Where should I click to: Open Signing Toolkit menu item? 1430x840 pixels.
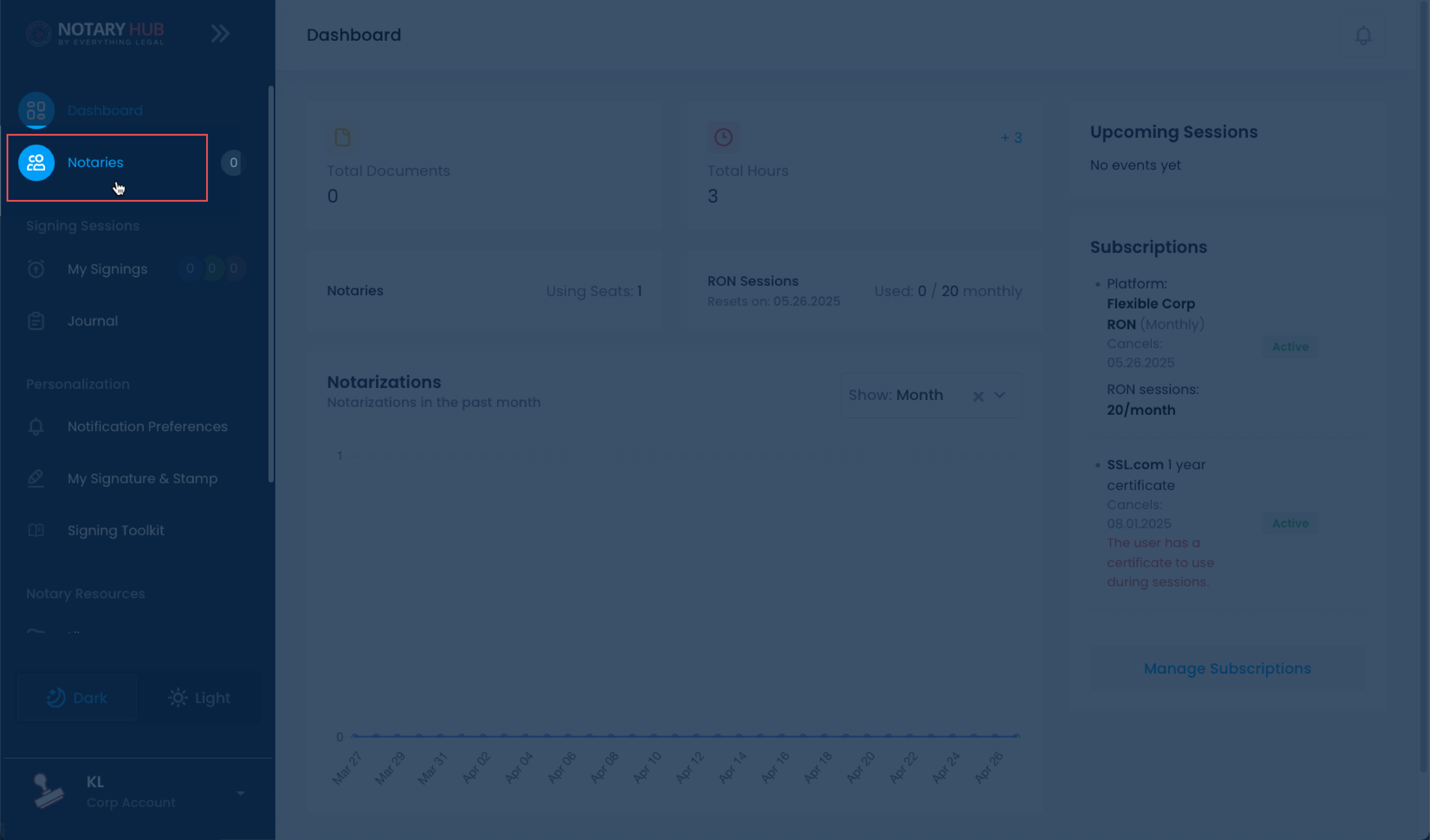pyautogui.click(x=116, y=531)
